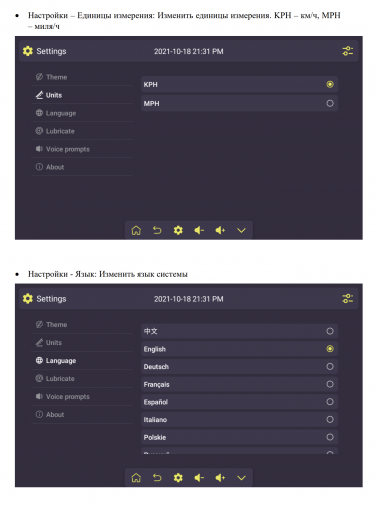
Task: Tap the volume down icon in the Units screen
Action: click(x=199, y=230)
